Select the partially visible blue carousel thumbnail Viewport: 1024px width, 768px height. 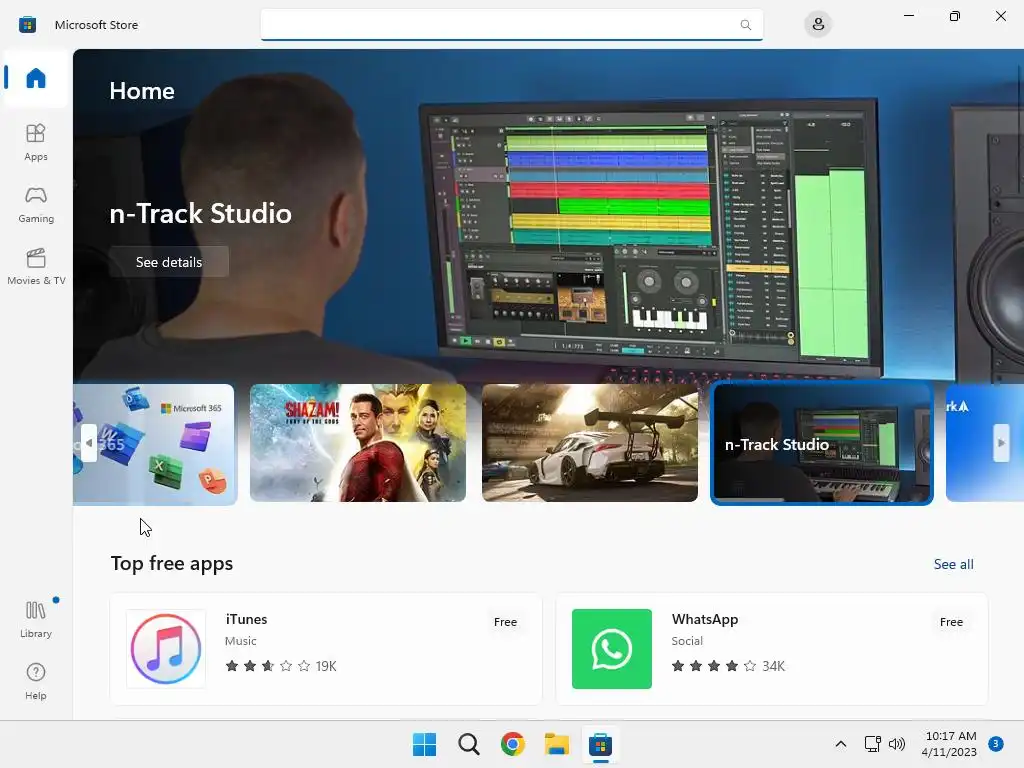985,443
